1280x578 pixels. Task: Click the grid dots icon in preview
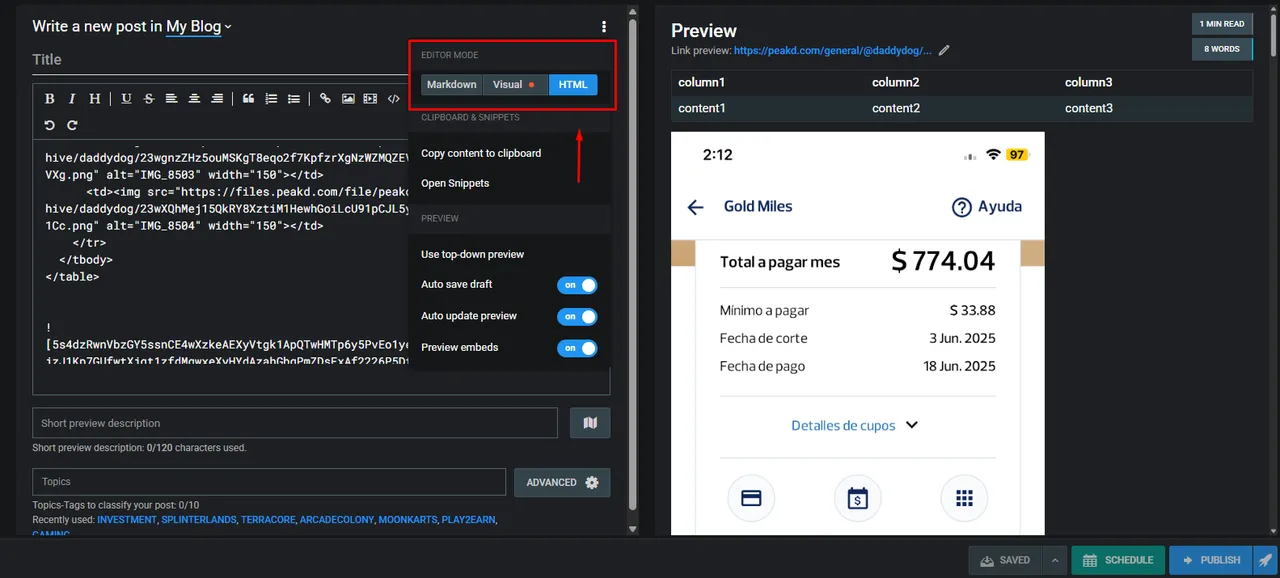pyautogui.click(x=964, y=498)
